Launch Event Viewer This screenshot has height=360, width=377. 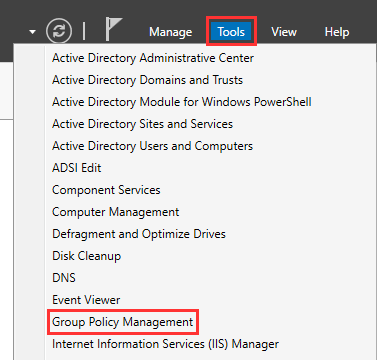[x=86, y=300]
